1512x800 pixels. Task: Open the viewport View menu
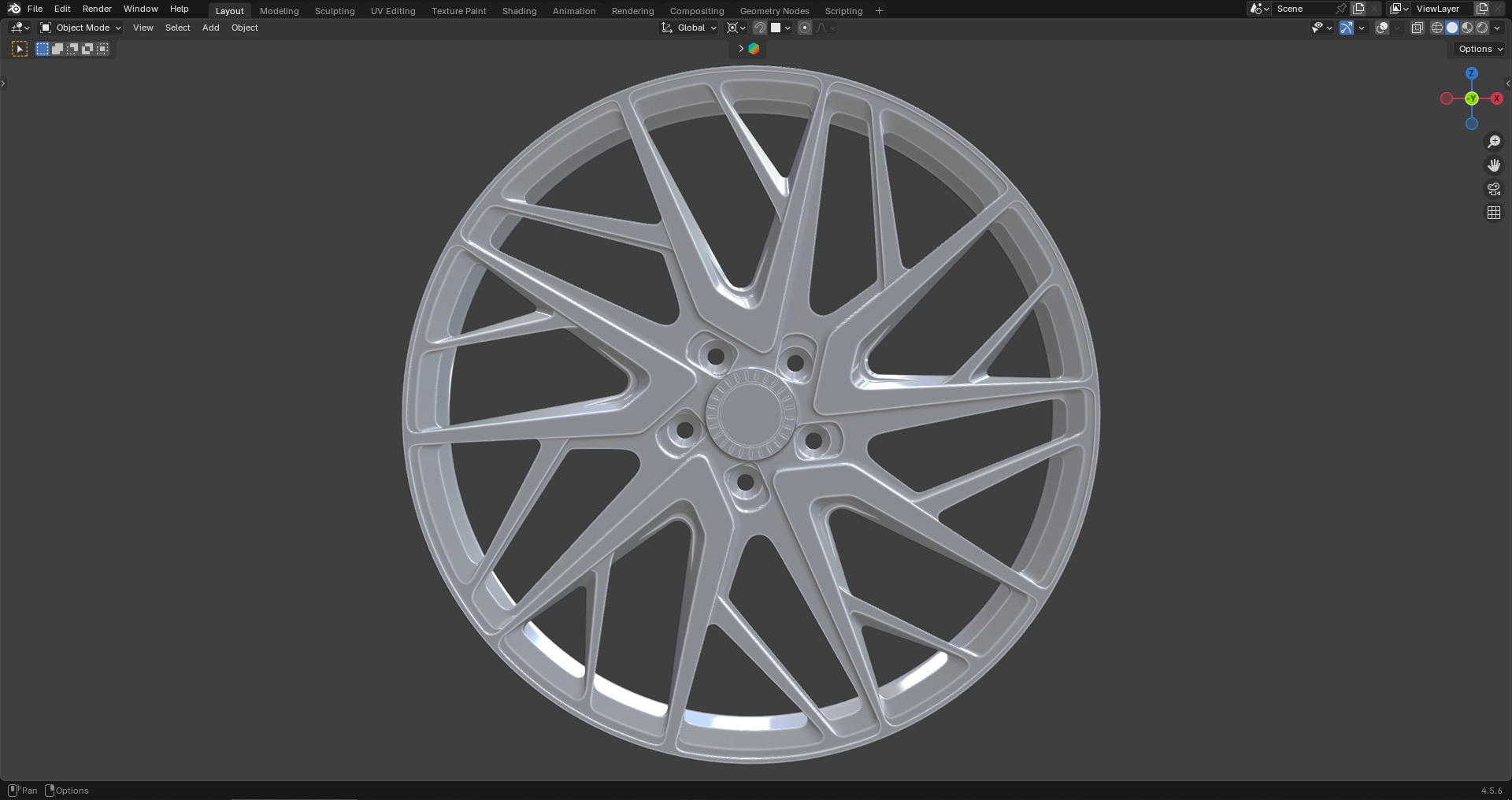point(143,28)
